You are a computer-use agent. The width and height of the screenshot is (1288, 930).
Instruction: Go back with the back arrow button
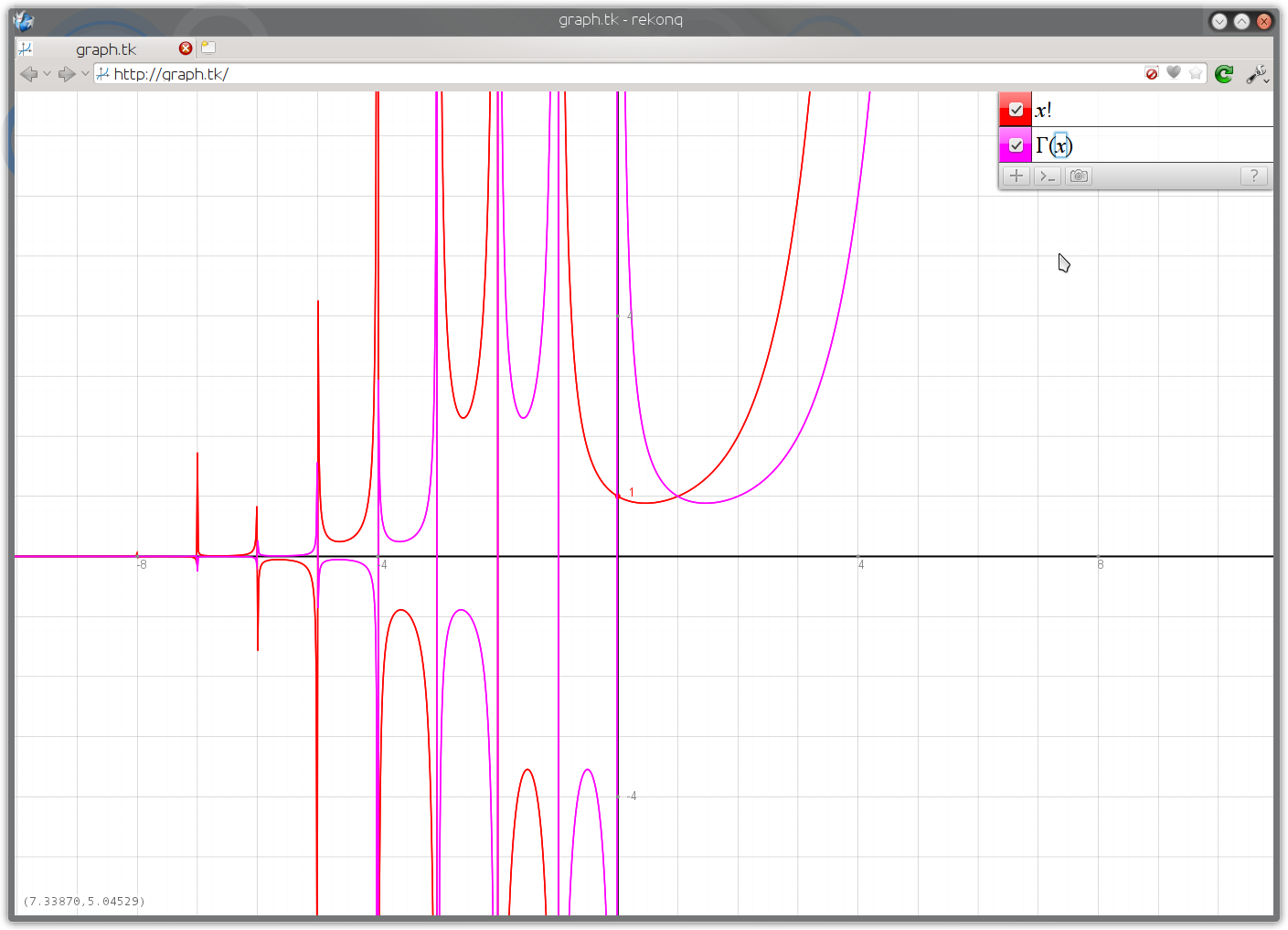pyautogui.click(x=29, y=74)
